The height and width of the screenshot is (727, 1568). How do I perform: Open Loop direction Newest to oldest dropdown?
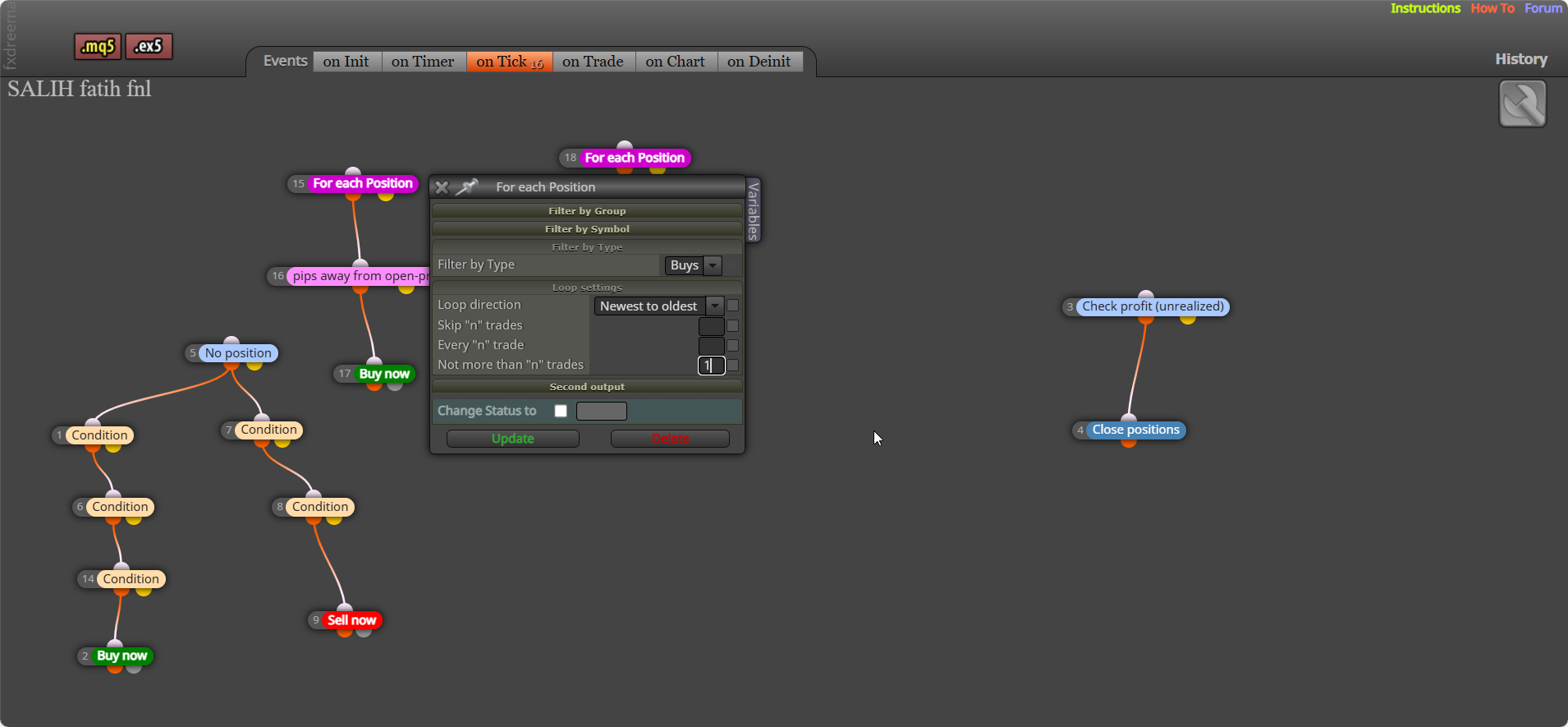click(x=659, y=306)
